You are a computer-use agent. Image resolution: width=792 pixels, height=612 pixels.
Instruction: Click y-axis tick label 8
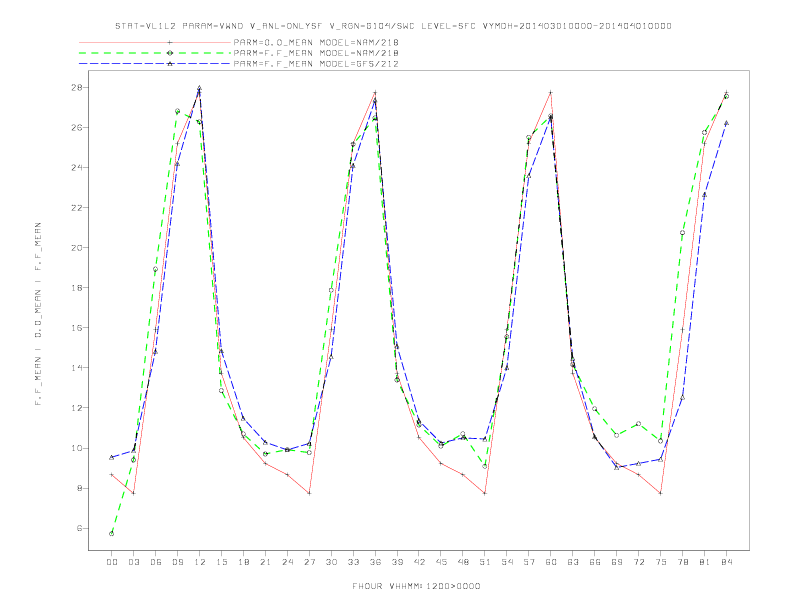click(79, 488)
